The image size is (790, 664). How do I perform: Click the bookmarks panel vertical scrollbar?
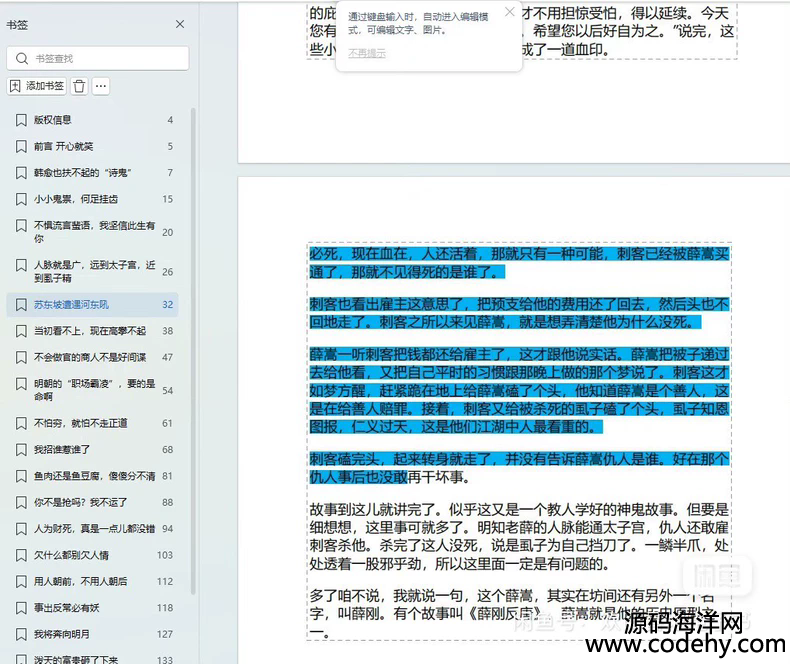point(193,351)
